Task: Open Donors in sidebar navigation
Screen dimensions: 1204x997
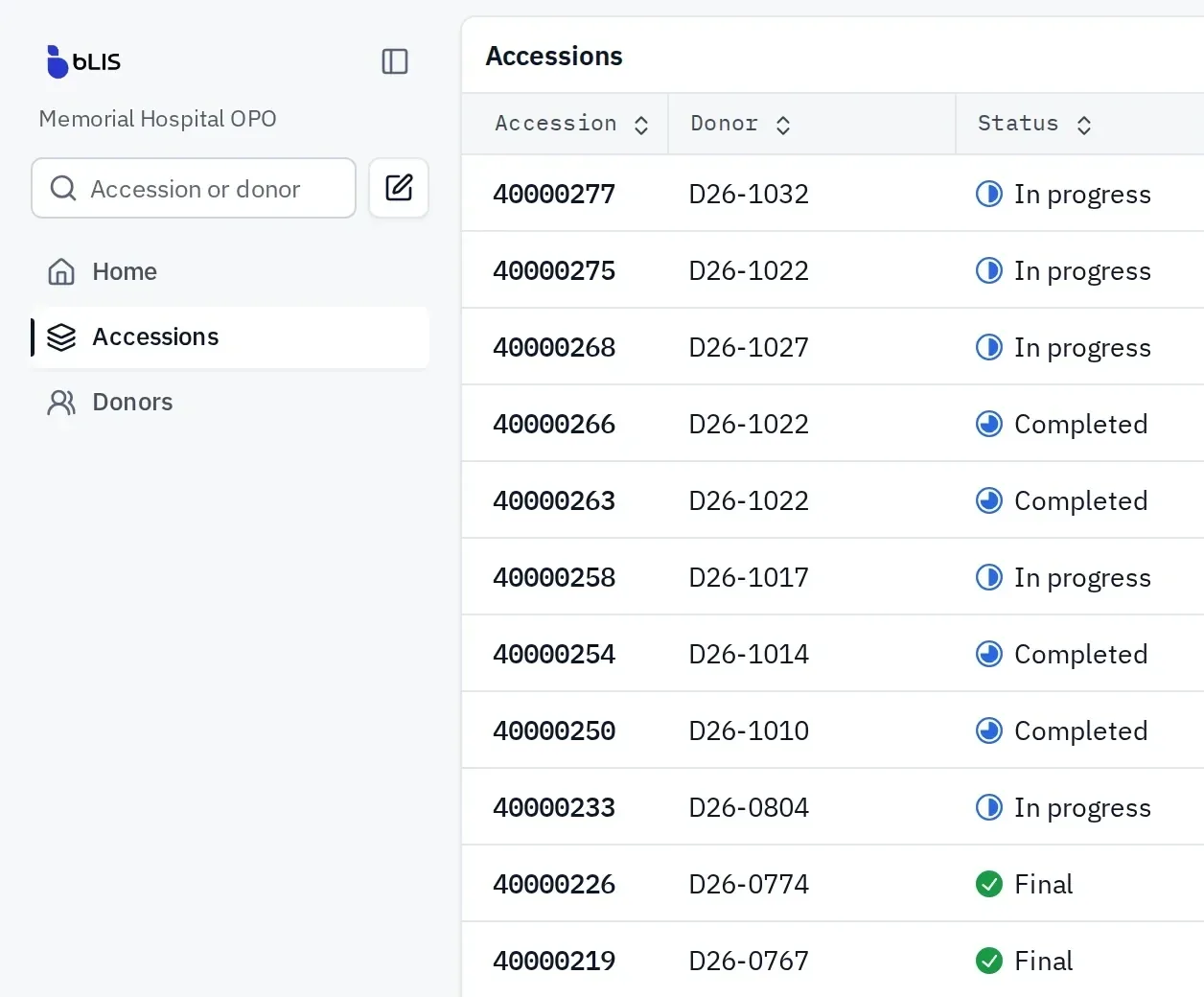Action: tap(230, 403)
